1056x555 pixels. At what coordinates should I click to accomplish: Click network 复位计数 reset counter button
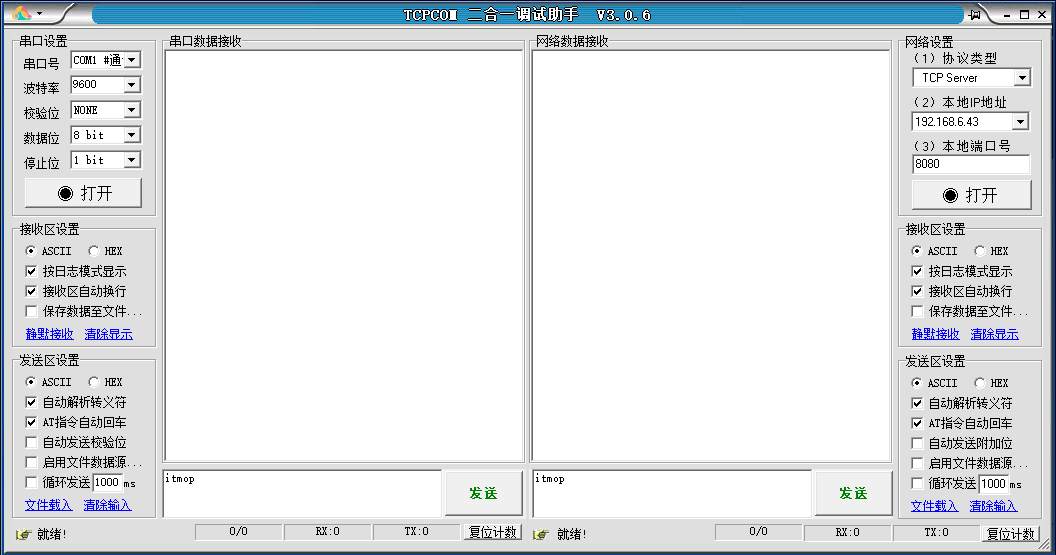click(x=1010, y=533)
